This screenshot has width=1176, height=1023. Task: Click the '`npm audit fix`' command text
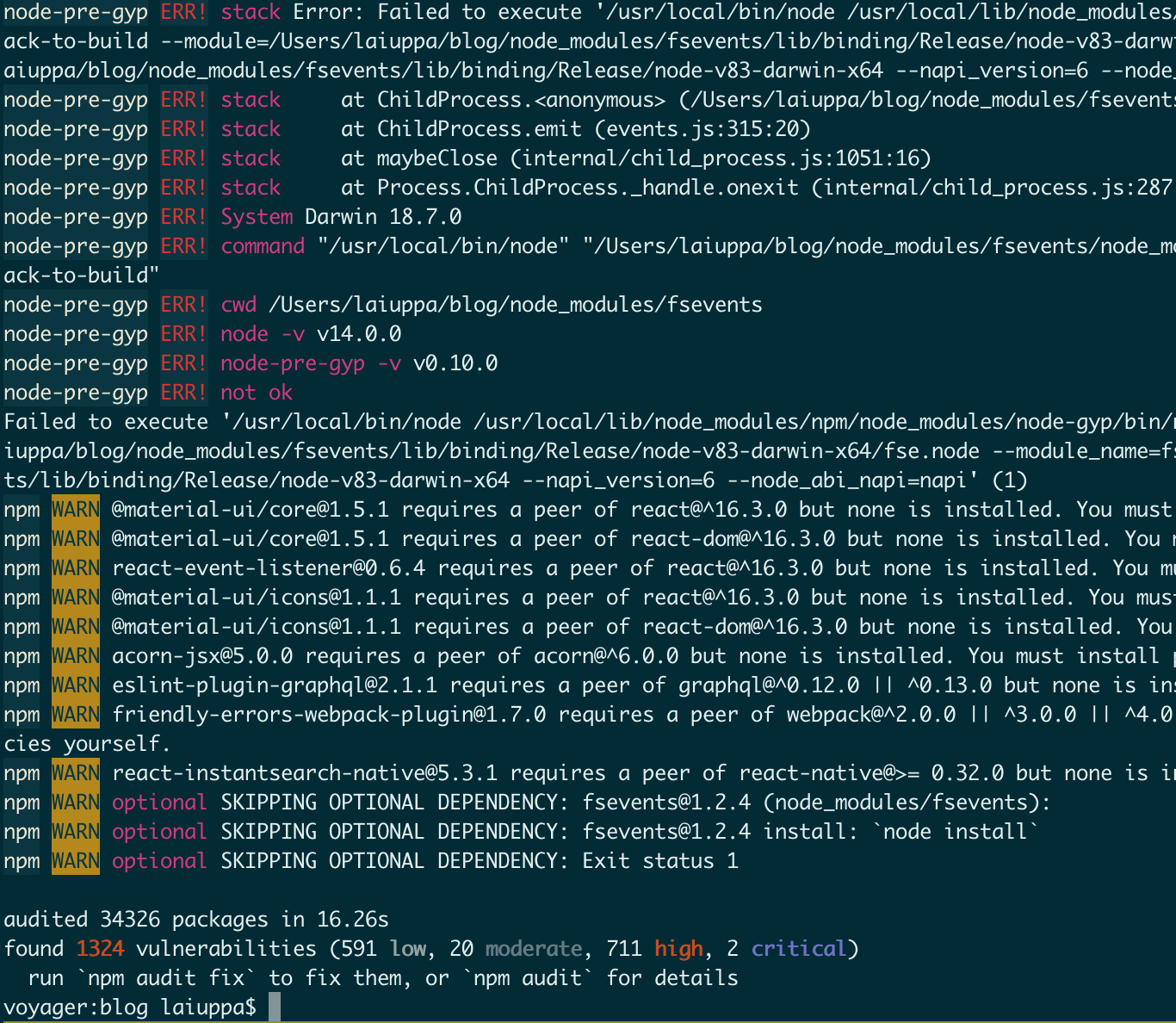point(166,977)
